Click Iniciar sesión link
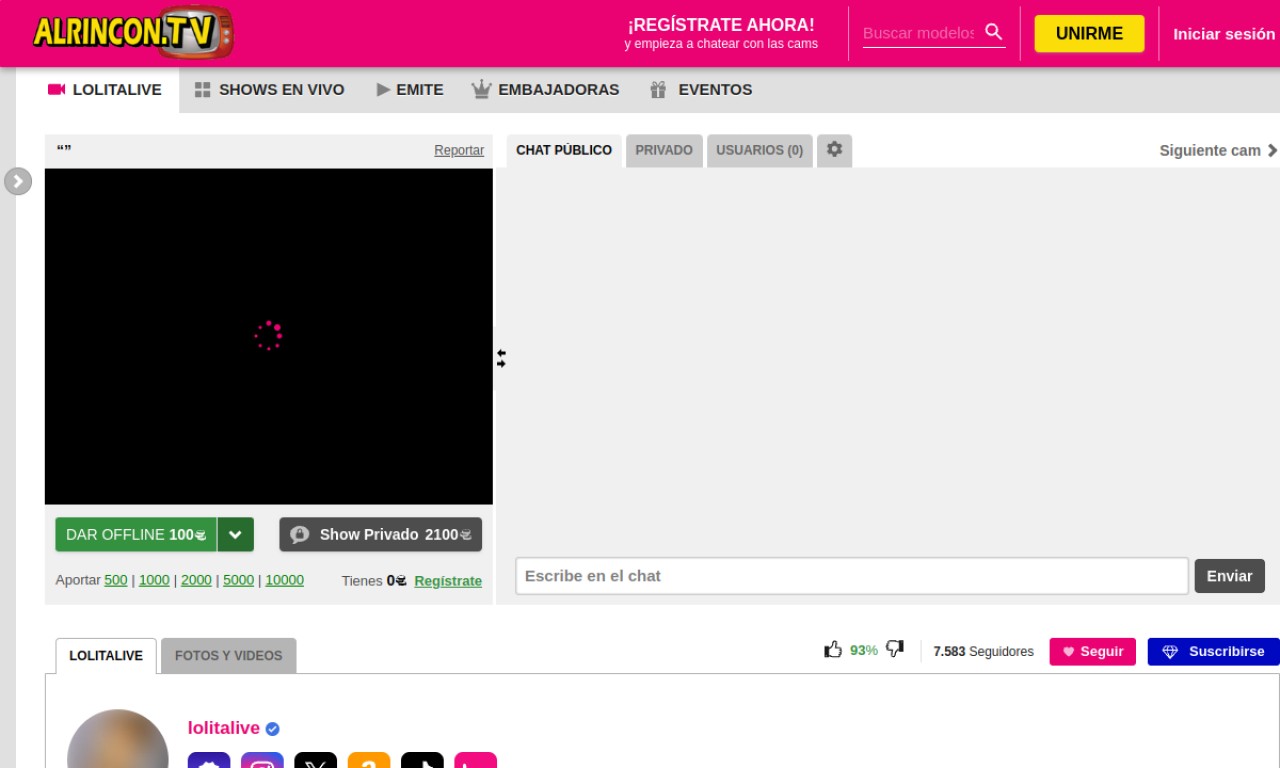1280x768 pixels. click(x=1224, y=34)
